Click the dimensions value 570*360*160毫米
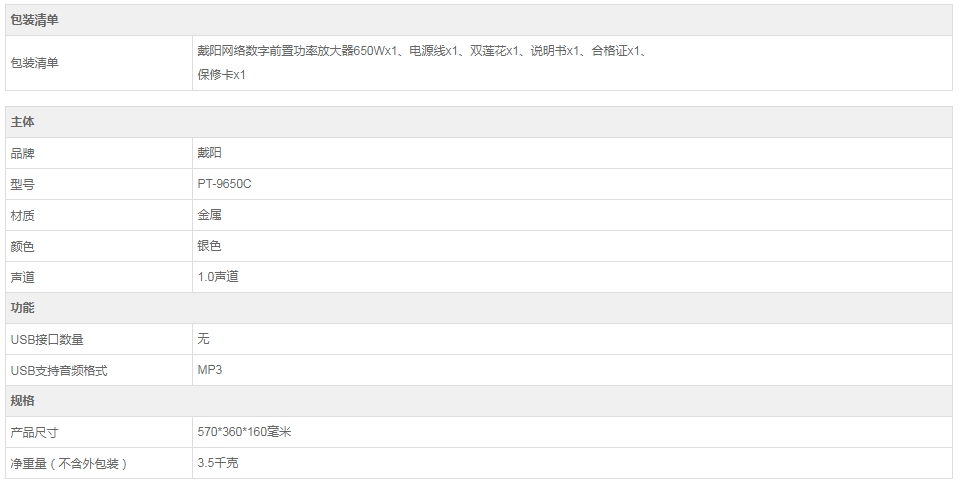 244,432
